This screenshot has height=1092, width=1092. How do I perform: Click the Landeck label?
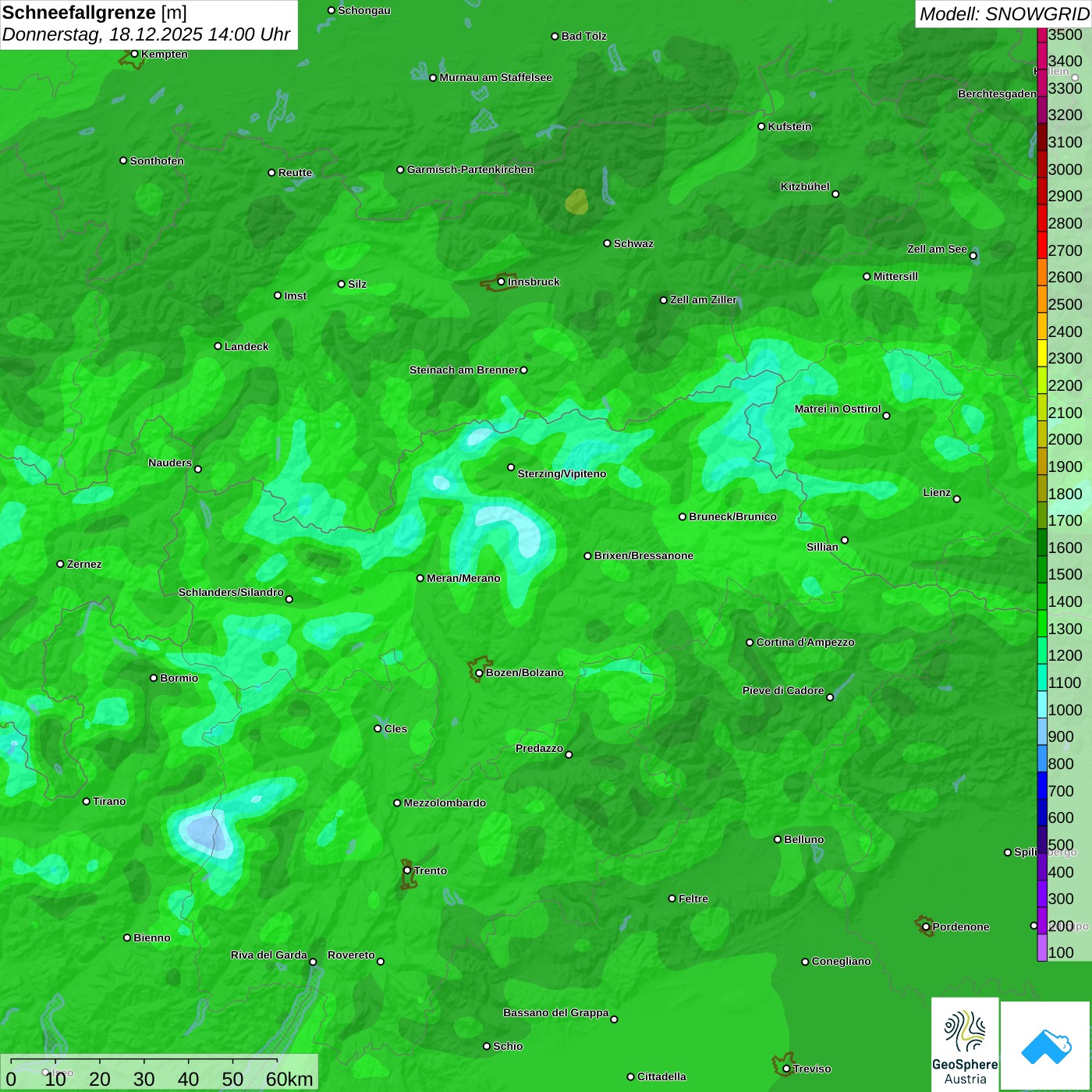pyautogui.click(x=246, y=346)
